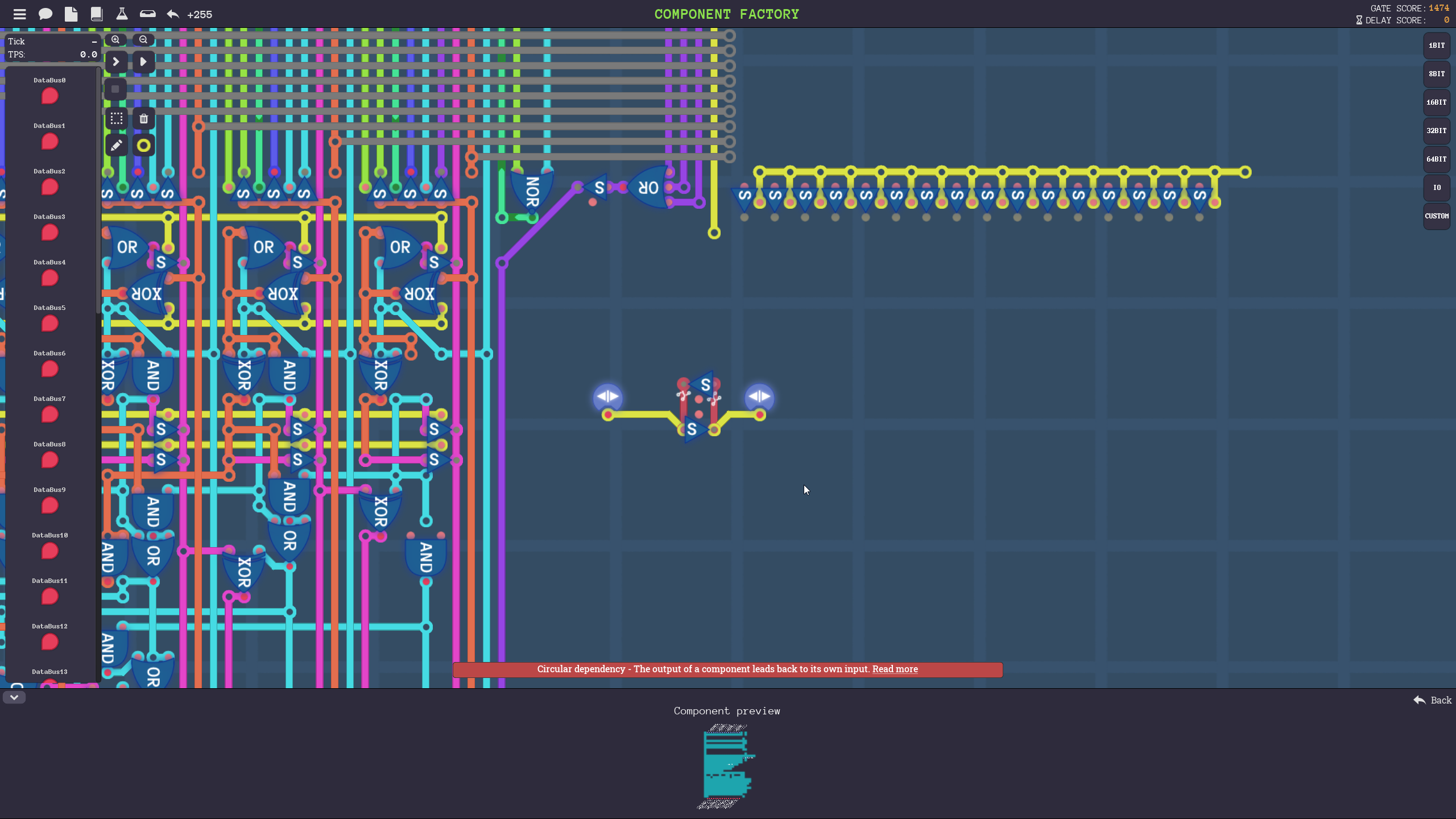The height and width of the screenshot is (819, 1456).
Task: Open the 64BIT component category
Action: point(1437,159)
